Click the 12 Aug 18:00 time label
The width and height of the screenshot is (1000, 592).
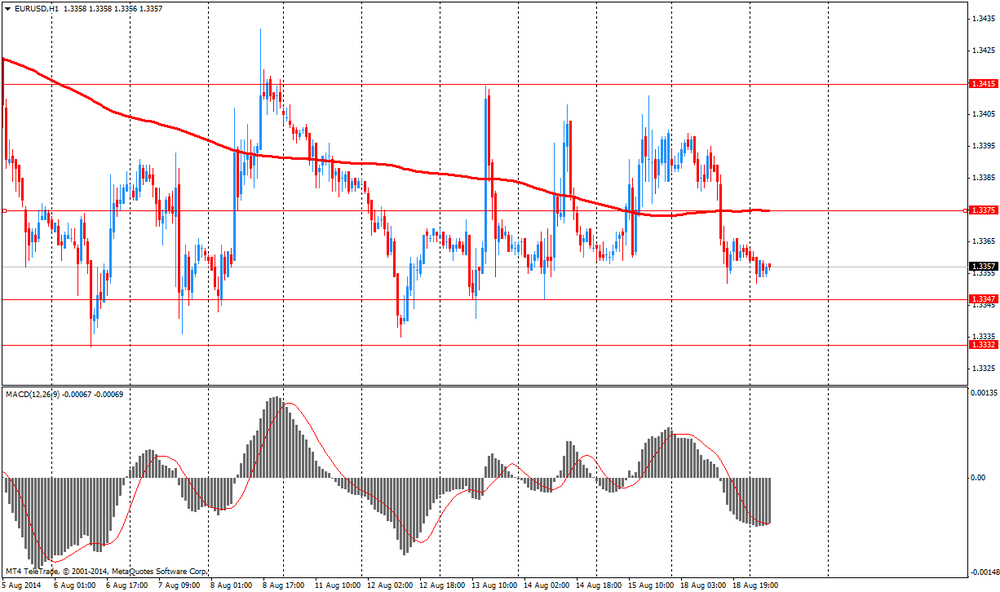443,585
